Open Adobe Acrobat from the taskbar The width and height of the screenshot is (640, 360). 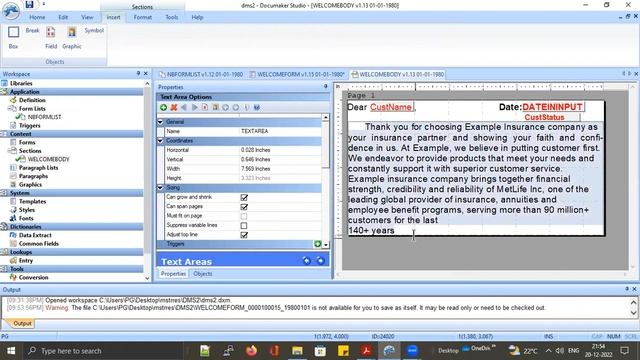[366, 350]
